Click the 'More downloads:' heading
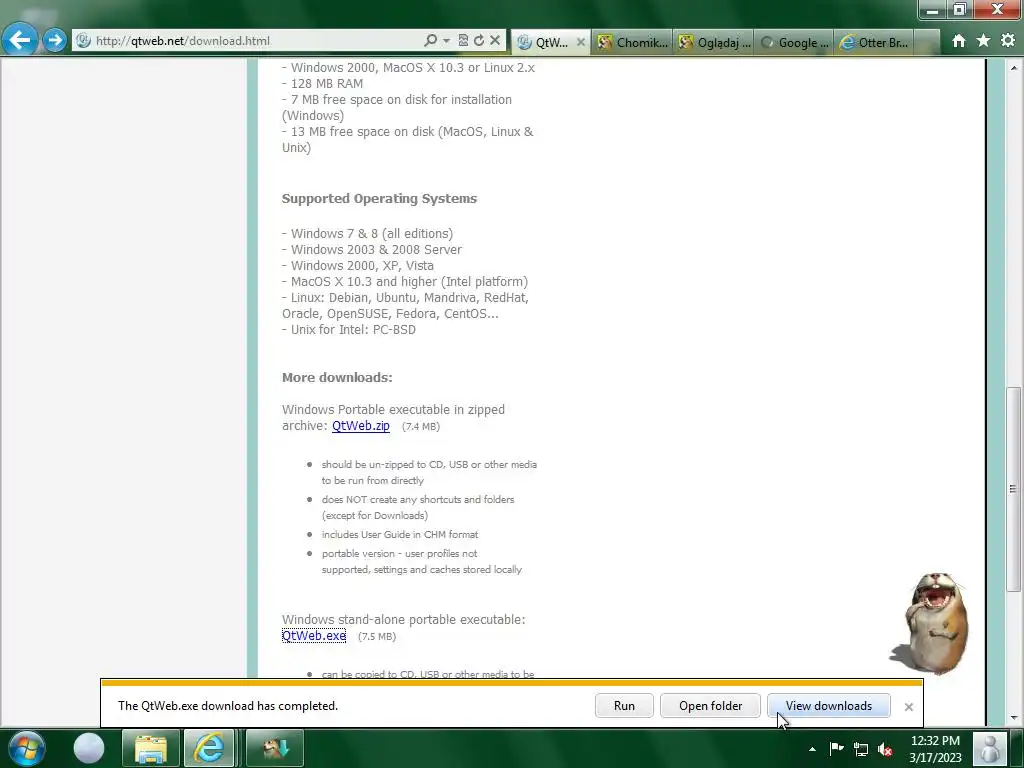Viewport: 1024px width, 768px height. tap(337, 377)
